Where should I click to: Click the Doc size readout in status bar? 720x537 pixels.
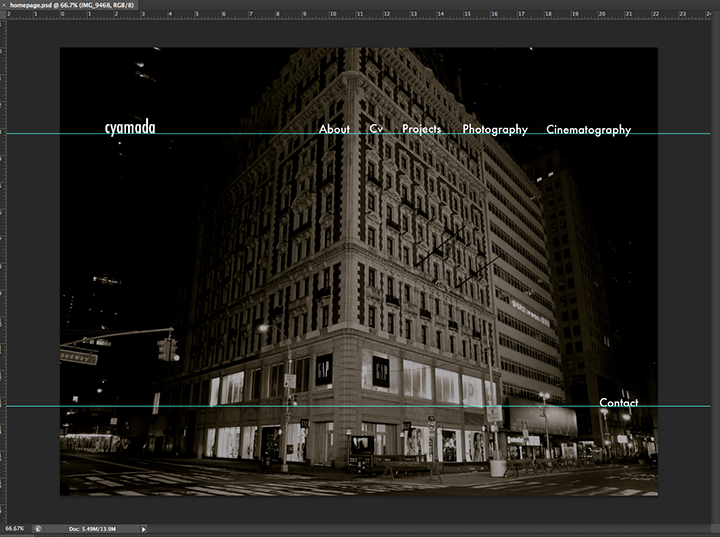point(94,528)
